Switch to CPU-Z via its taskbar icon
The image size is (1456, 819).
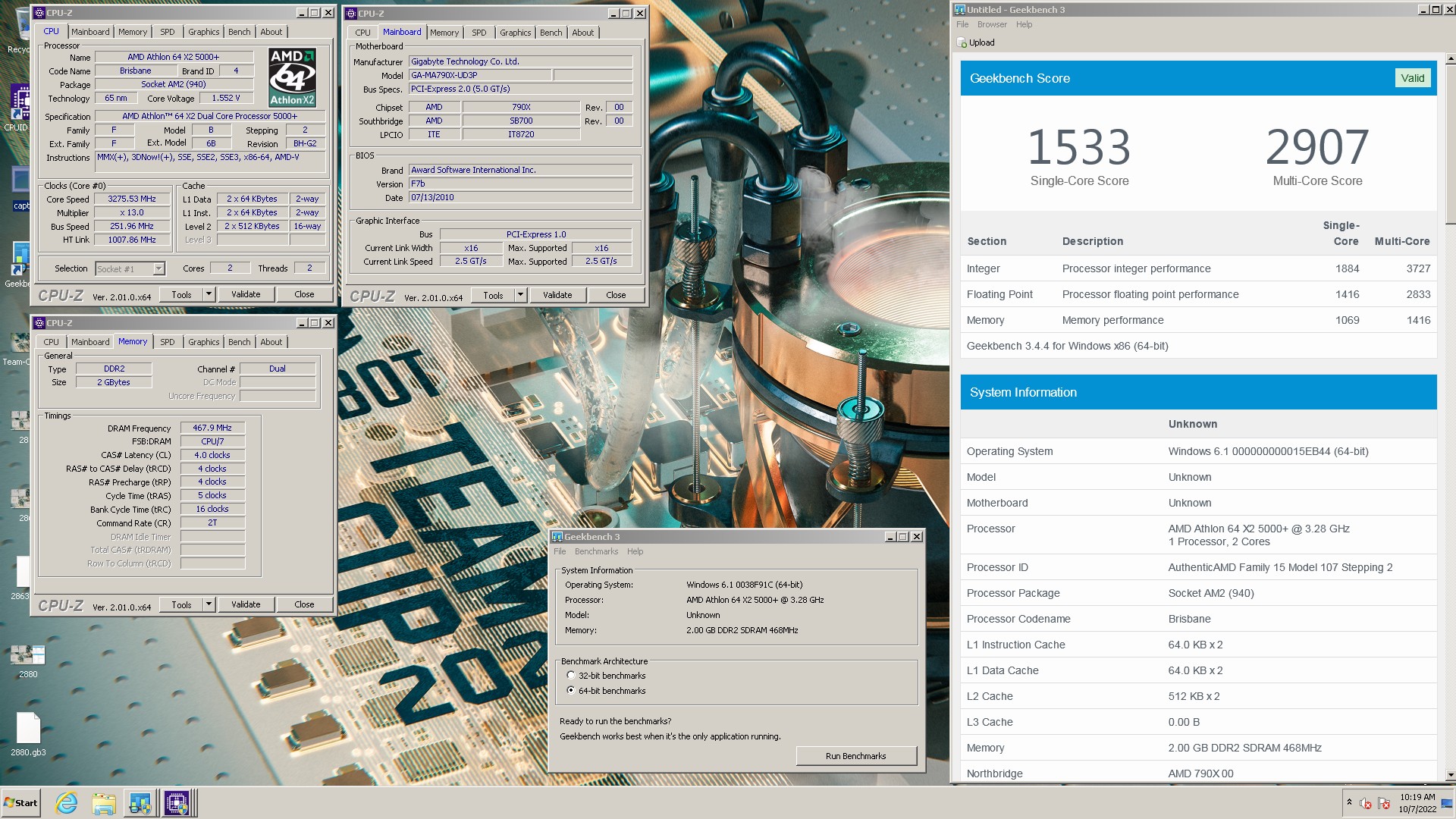(177, 802)
